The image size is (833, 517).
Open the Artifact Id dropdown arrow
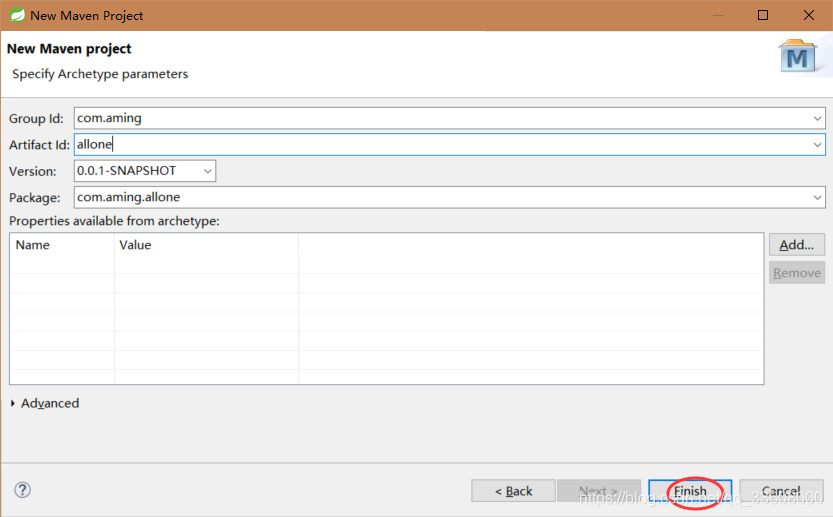point(817,145)
